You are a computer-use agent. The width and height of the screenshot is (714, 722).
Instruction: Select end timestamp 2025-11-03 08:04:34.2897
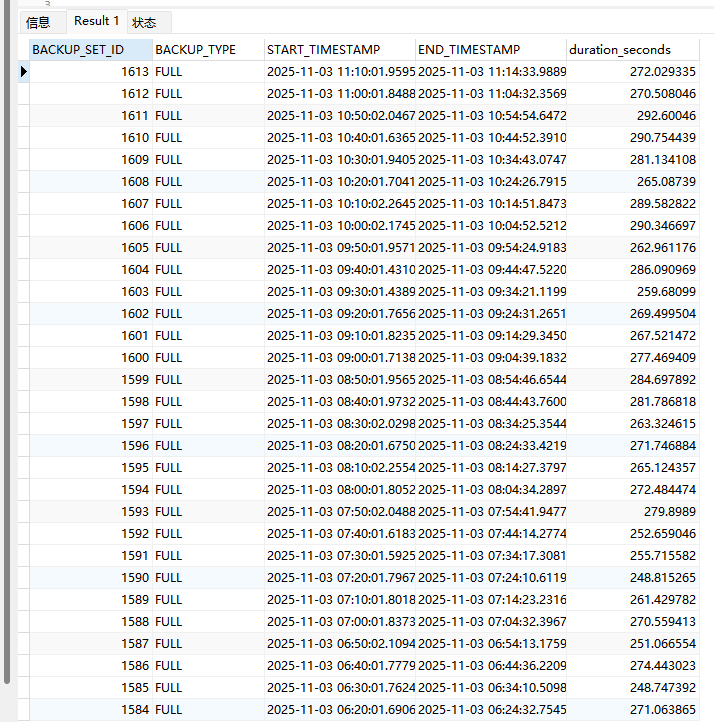pyautogui.click(x=491, y=490)
